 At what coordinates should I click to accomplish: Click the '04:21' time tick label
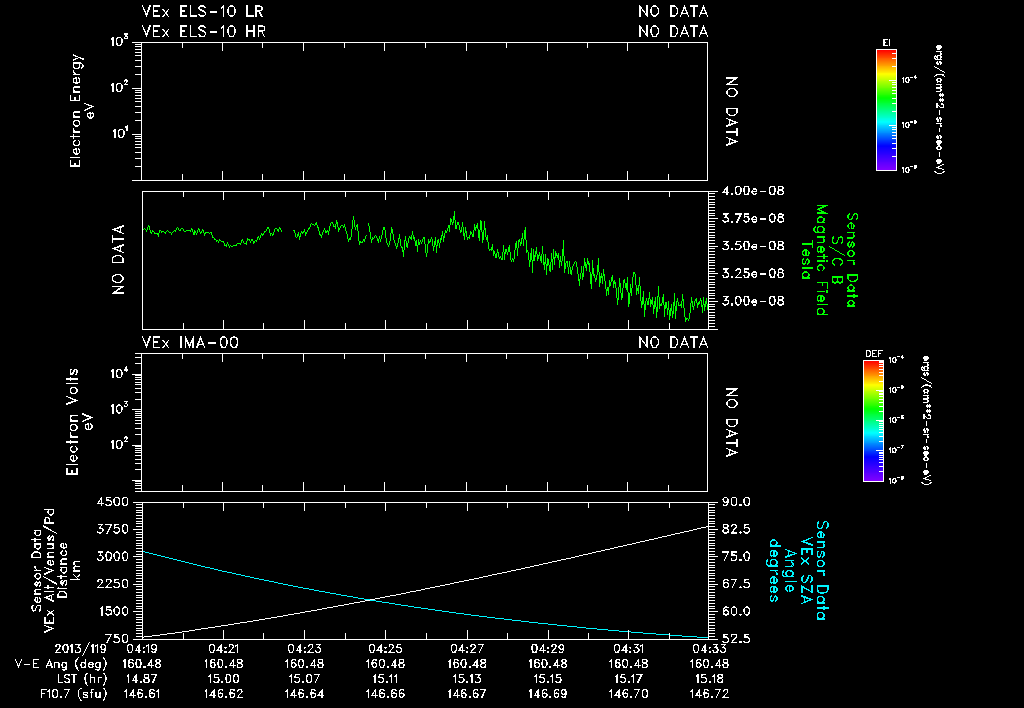[x=223, y=649]
